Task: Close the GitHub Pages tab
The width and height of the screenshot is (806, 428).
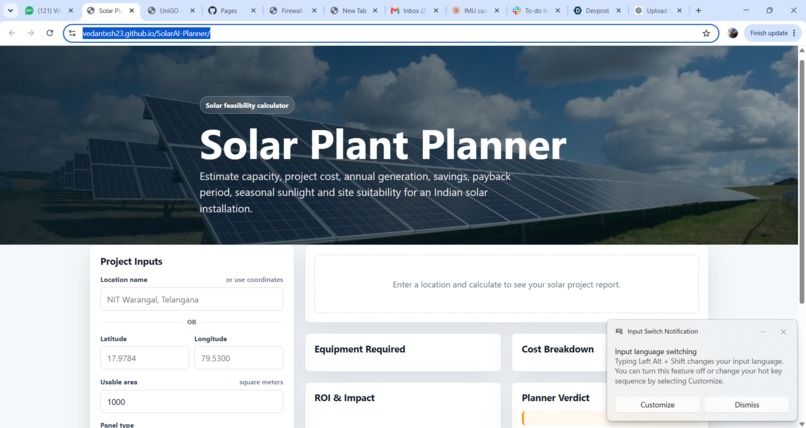Action: [x=253, y=10]
